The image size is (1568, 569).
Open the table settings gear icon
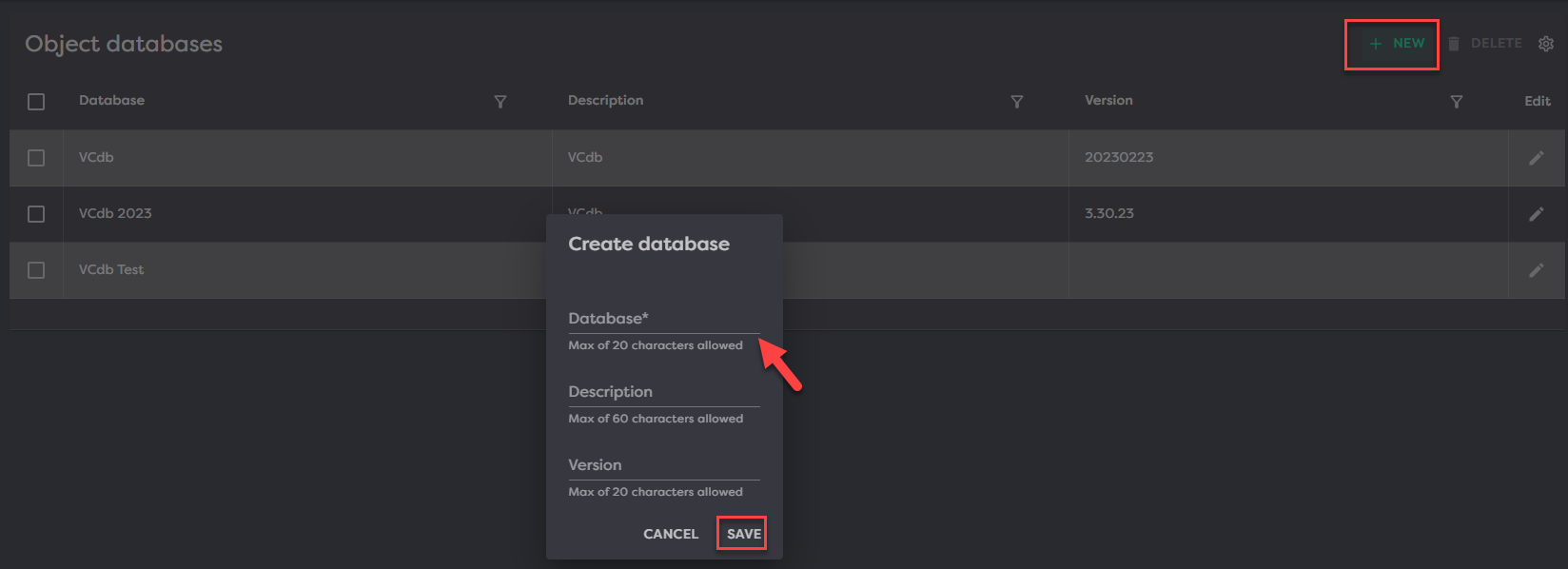[1546, 44]
